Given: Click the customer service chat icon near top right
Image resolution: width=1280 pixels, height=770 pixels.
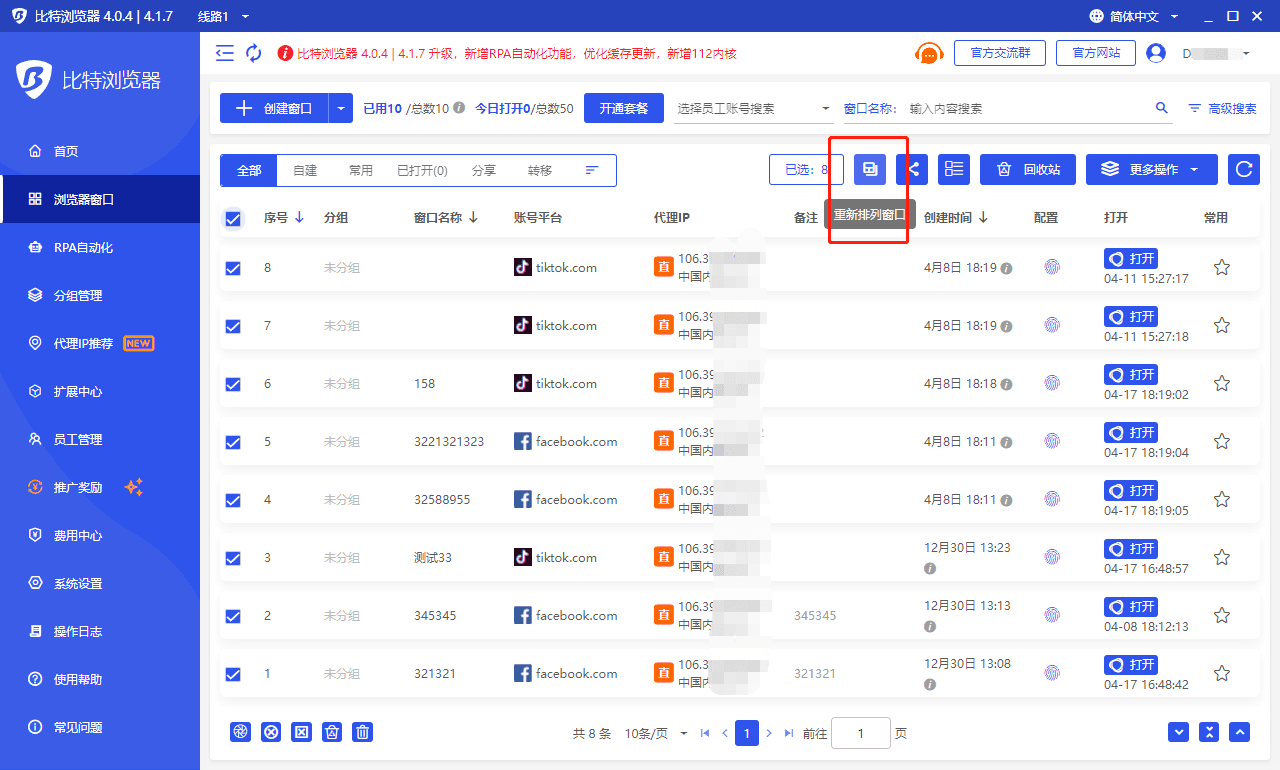Looking at the screenshot, I should point(928,53).
